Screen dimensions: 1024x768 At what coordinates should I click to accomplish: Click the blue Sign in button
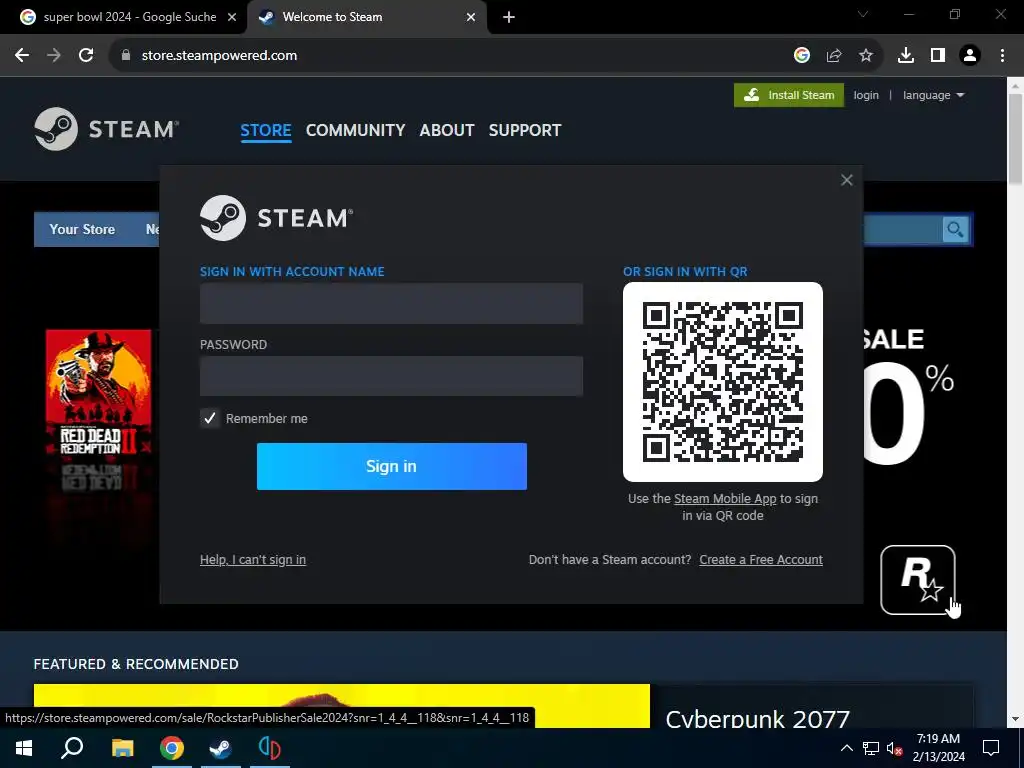[x=391, y=466]
